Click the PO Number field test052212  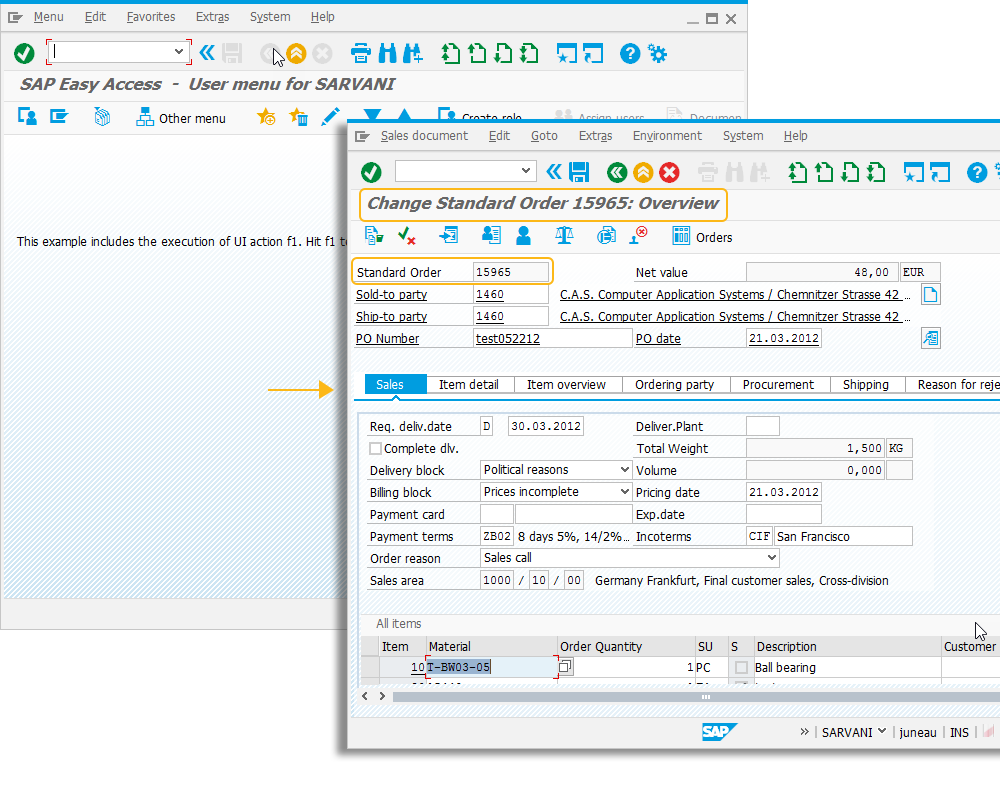tap(552, 338)
